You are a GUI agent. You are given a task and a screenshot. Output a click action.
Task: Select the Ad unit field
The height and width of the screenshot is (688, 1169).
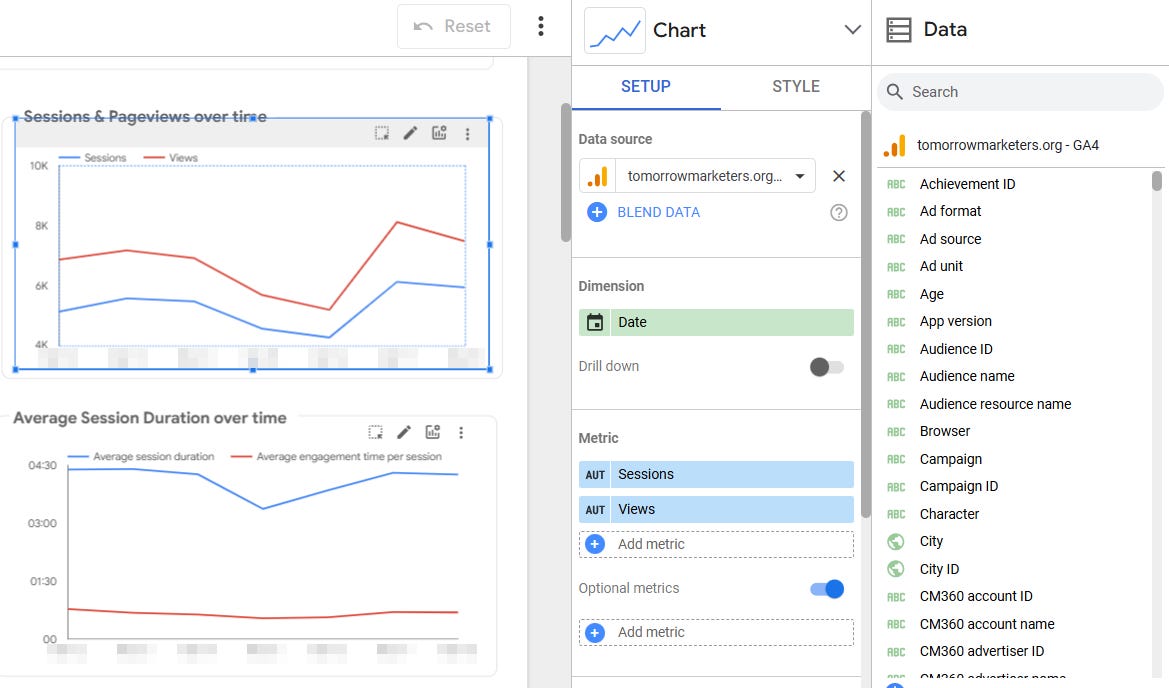click(941, 266)
